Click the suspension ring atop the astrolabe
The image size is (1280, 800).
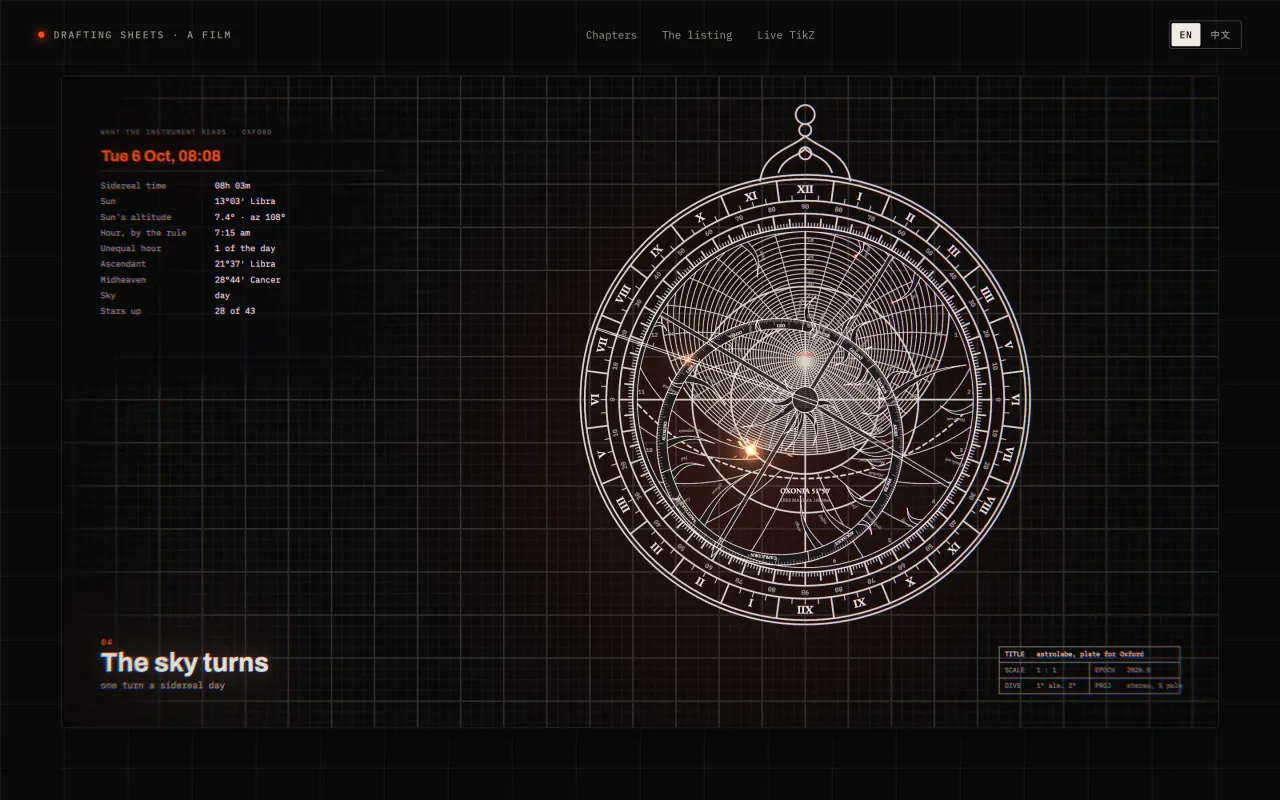(x=805, y=114)
